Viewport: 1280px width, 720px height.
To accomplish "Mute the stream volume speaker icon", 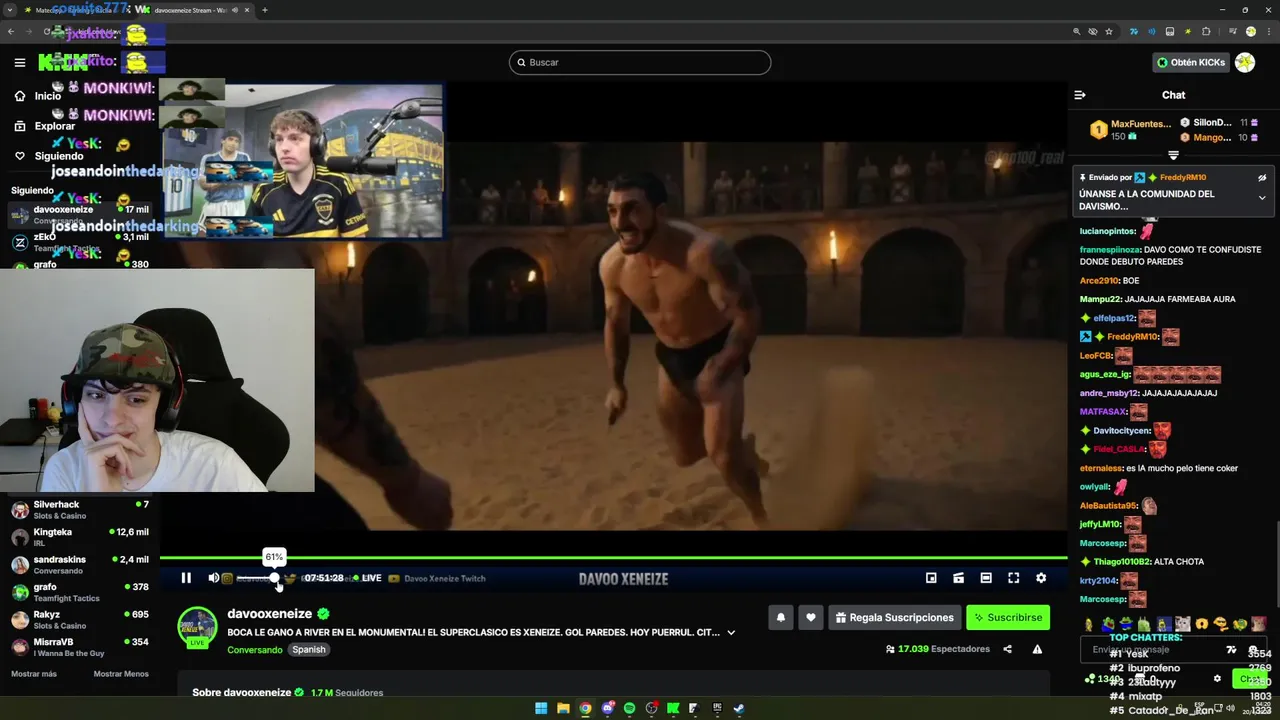I will tap(213, 578).
